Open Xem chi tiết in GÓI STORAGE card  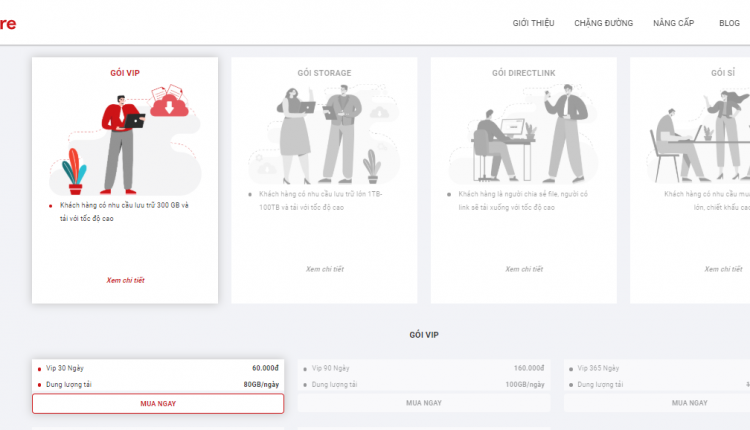point(325,269)
